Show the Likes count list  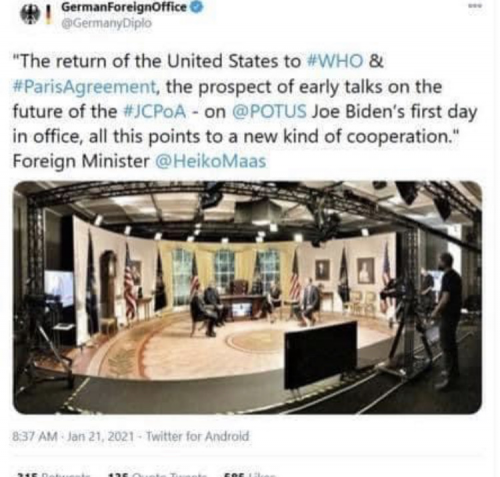(x=250, y=474)
